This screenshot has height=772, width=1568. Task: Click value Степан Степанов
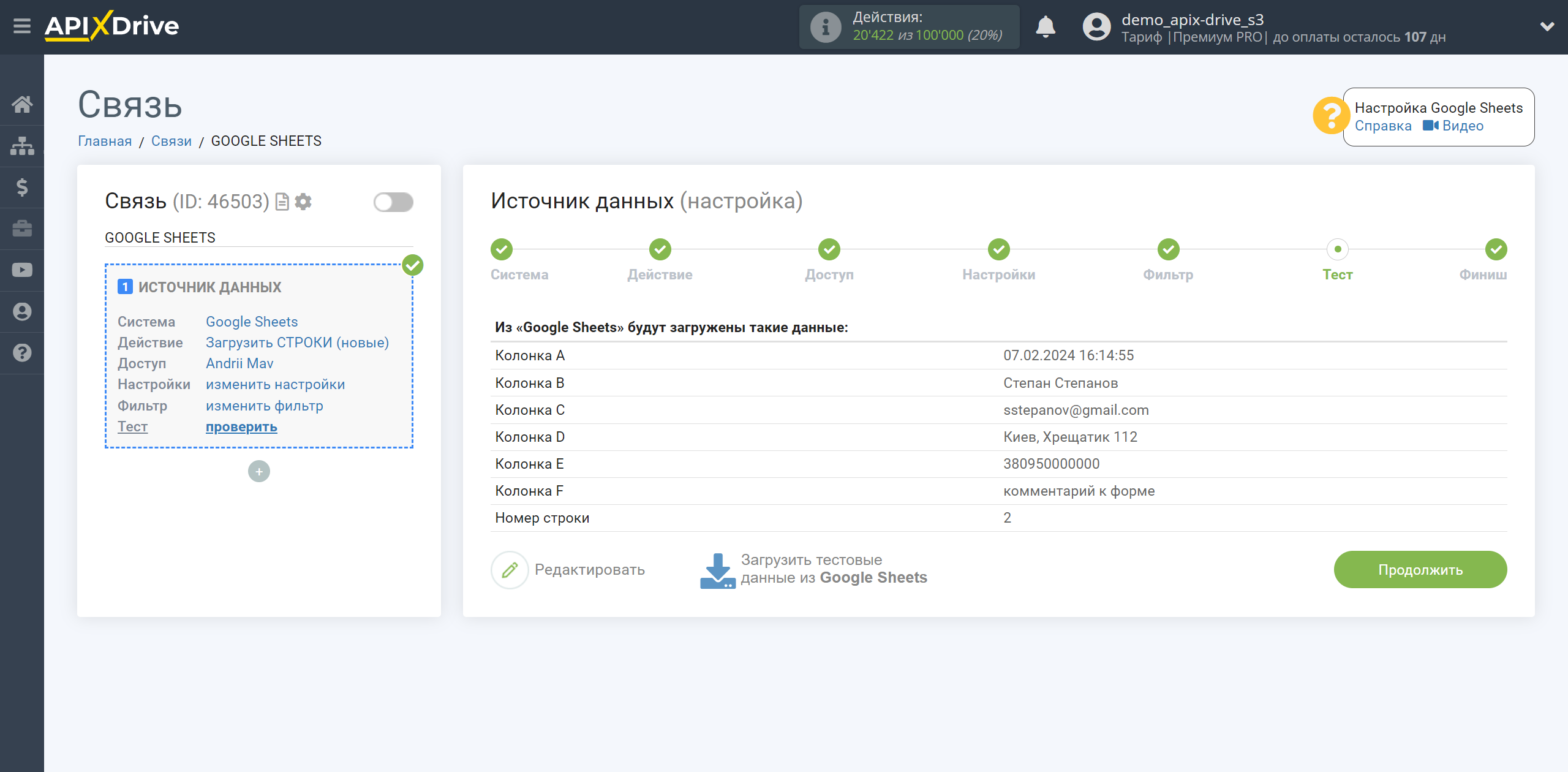1060,384
